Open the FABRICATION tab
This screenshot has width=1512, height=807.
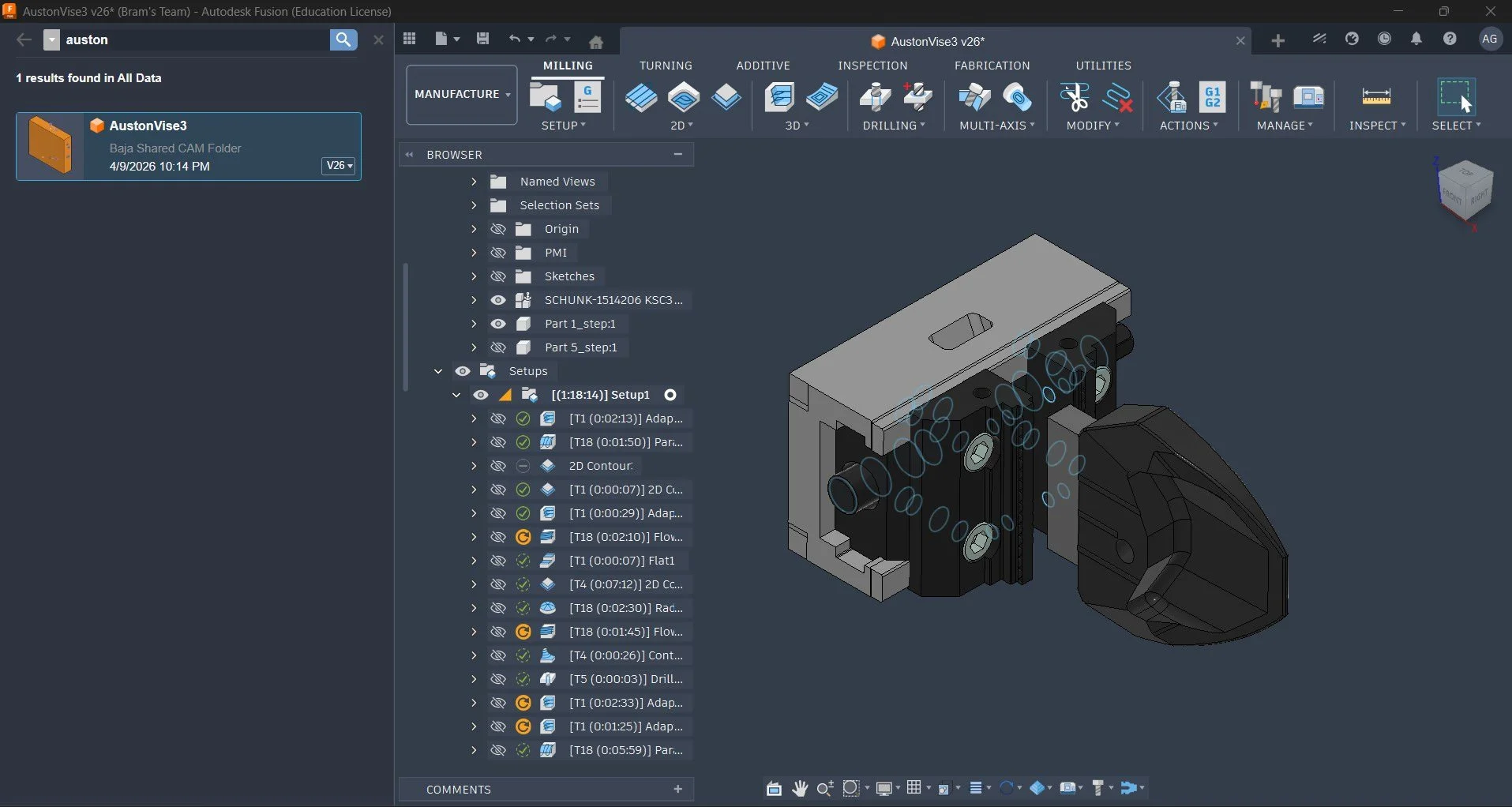point(992,66)
